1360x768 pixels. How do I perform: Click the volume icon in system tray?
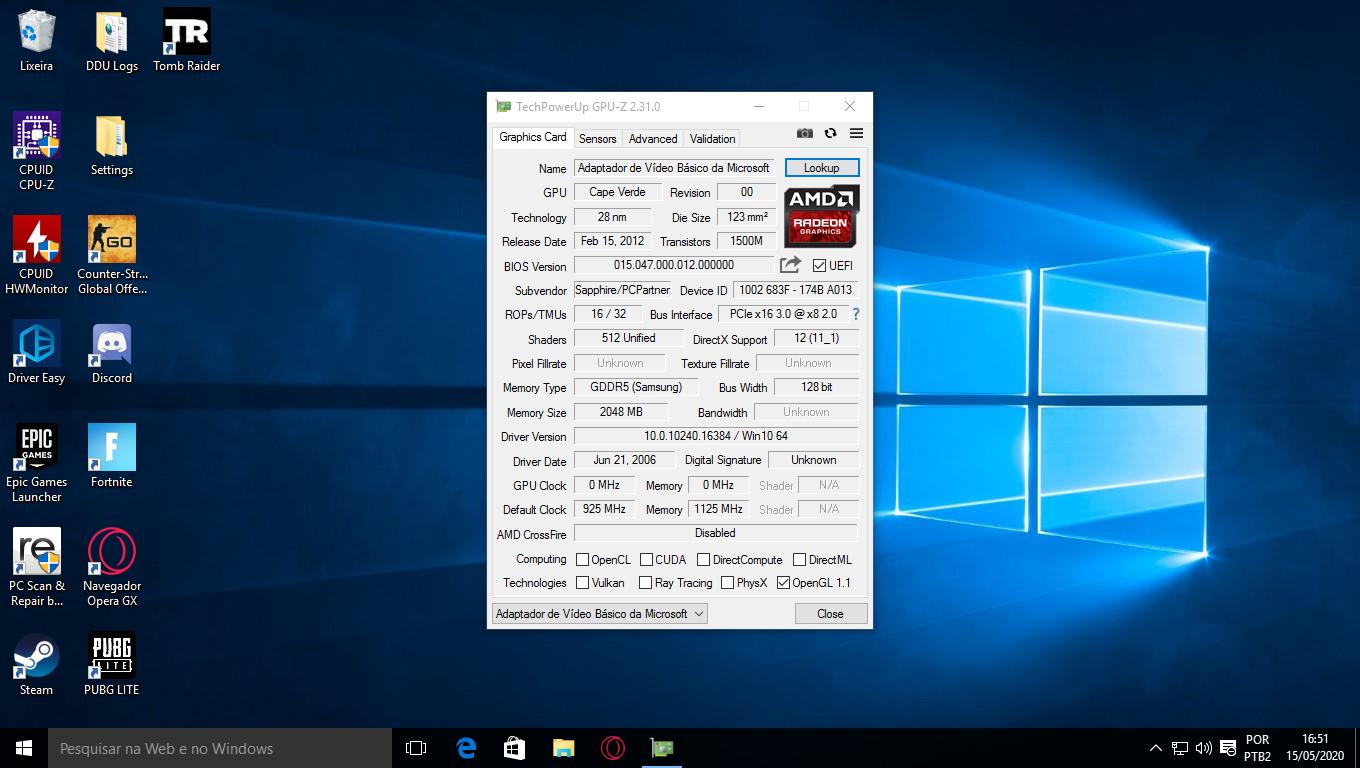tap(1203, 748)
